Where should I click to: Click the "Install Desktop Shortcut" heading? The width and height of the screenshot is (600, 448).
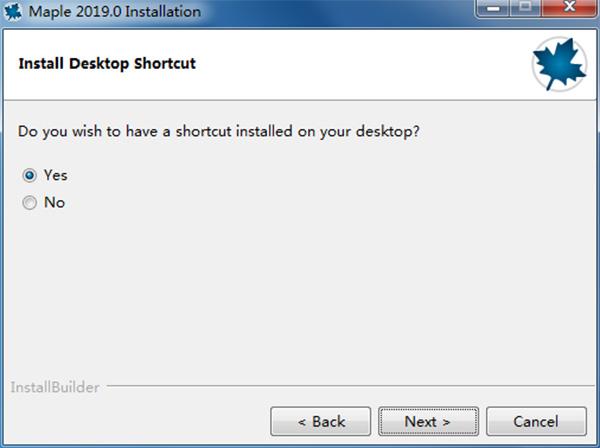[x=107, y=64]
